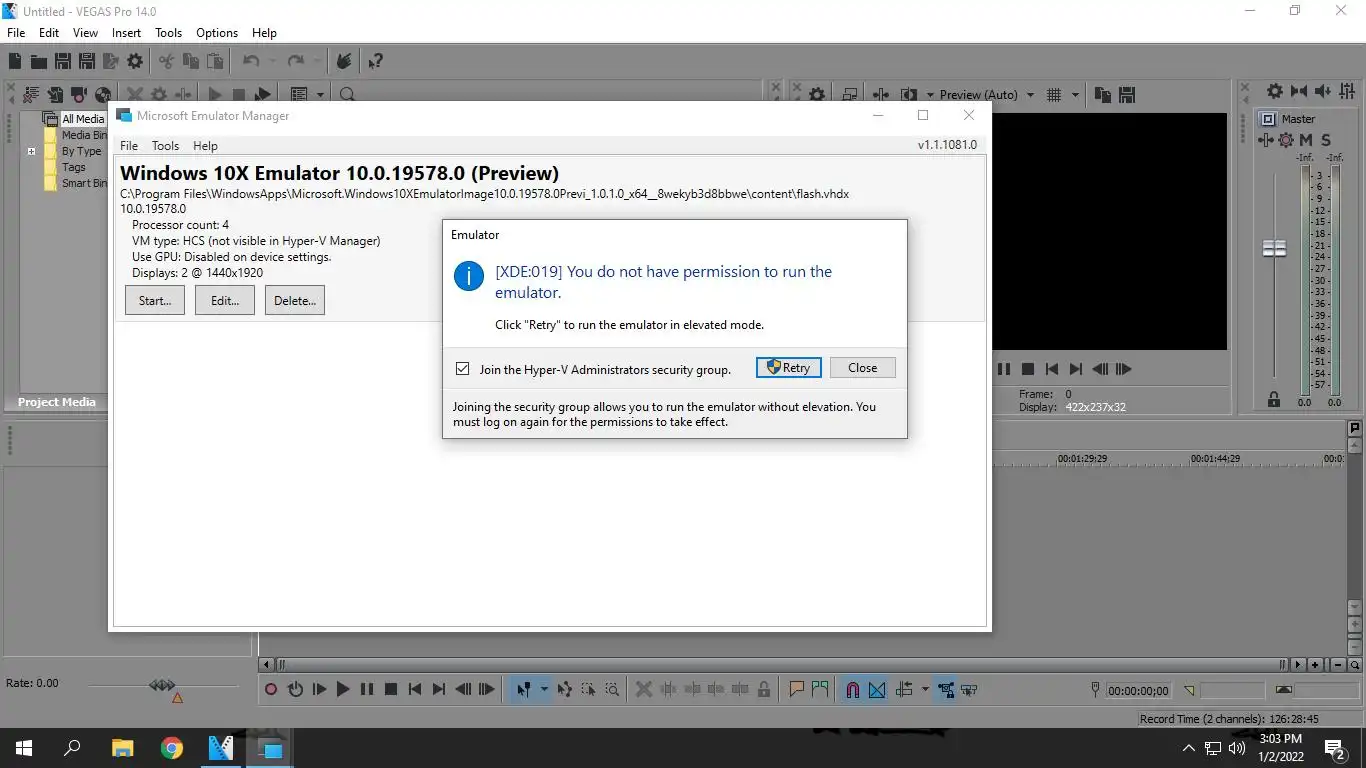The height and width of the screenshot is (768, 1366).
Task: Toggle Enable Snapping magnet icon
Action: [x=853, y=689]
